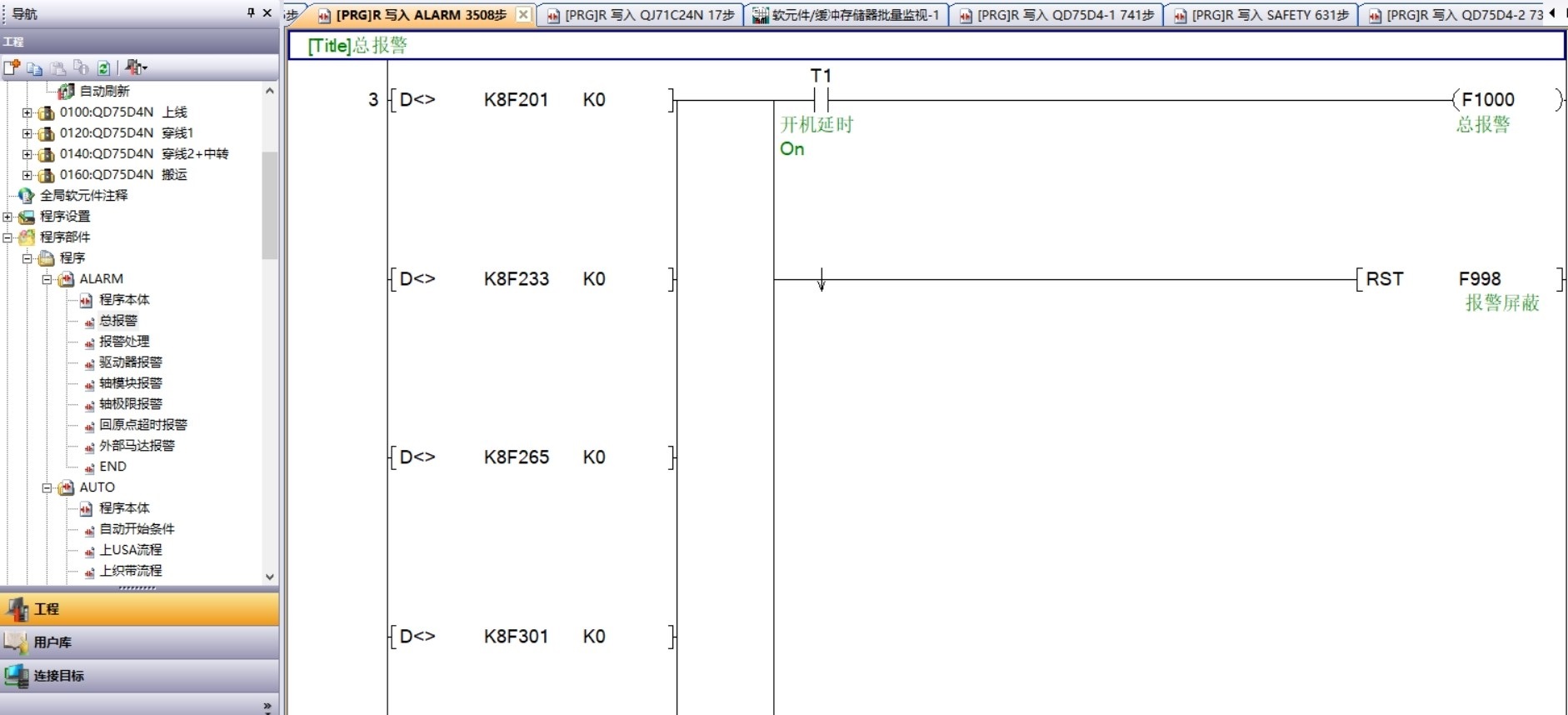Viewport: 1568px width, 715px height.
Task: Click the T1 contact in ladder
Action: point(821,100)
